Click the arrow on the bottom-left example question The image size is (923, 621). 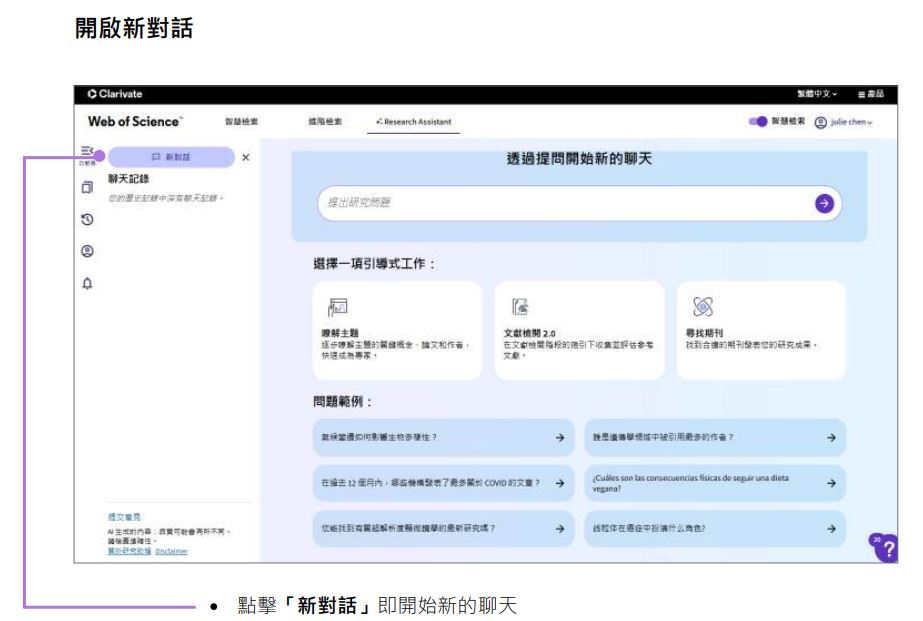560,529
